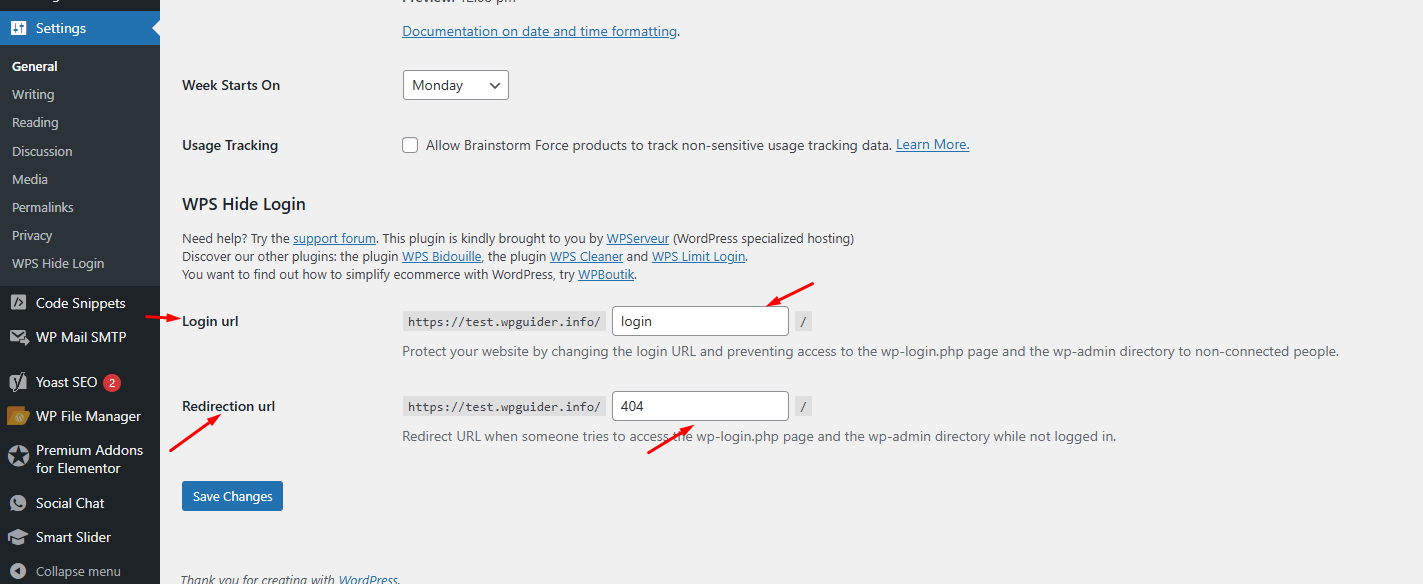Viewport: 1423px width, 584px height.
Task: Click the WP Mail SMTP envelope icon
Action: pyautogui.click(x=18, y=337)
